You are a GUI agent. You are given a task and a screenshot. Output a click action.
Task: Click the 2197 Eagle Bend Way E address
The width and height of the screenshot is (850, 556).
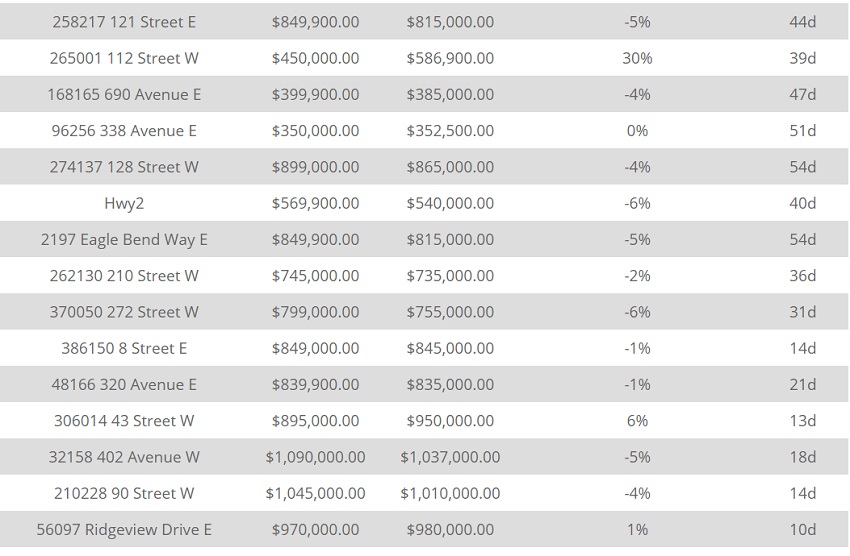tap(124, 240)
